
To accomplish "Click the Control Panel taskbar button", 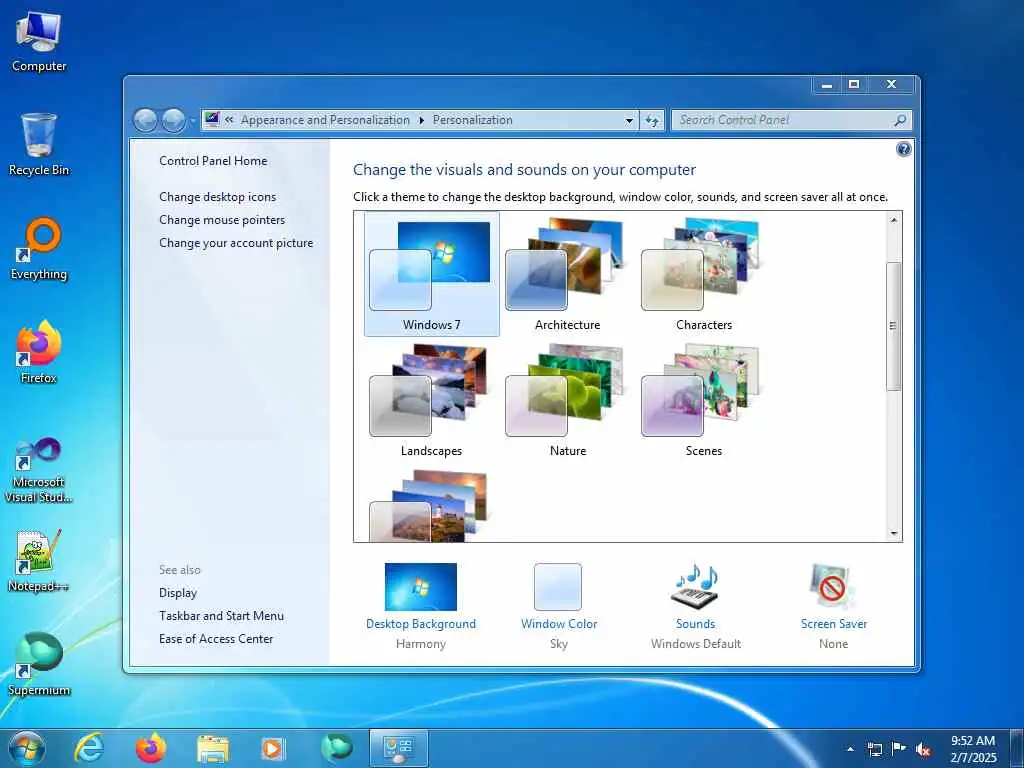I will pos(398,748).
